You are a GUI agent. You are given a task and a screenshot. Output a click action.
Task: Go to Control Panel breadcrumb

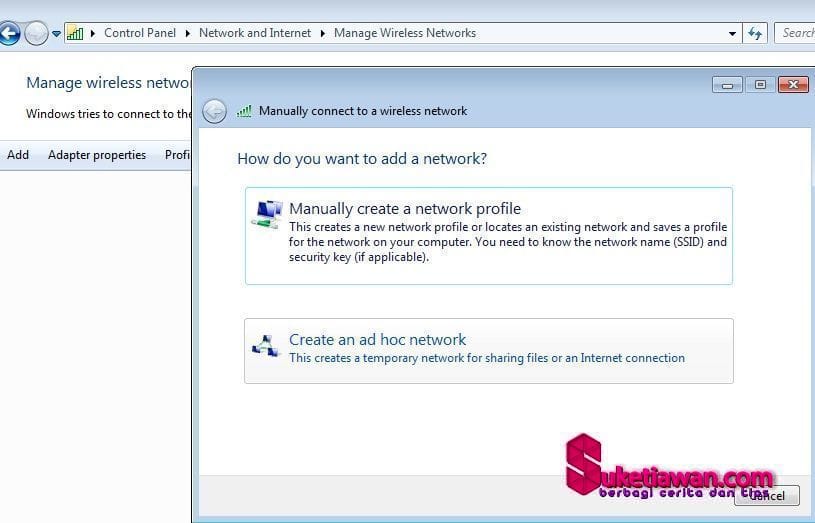(139, 33)
